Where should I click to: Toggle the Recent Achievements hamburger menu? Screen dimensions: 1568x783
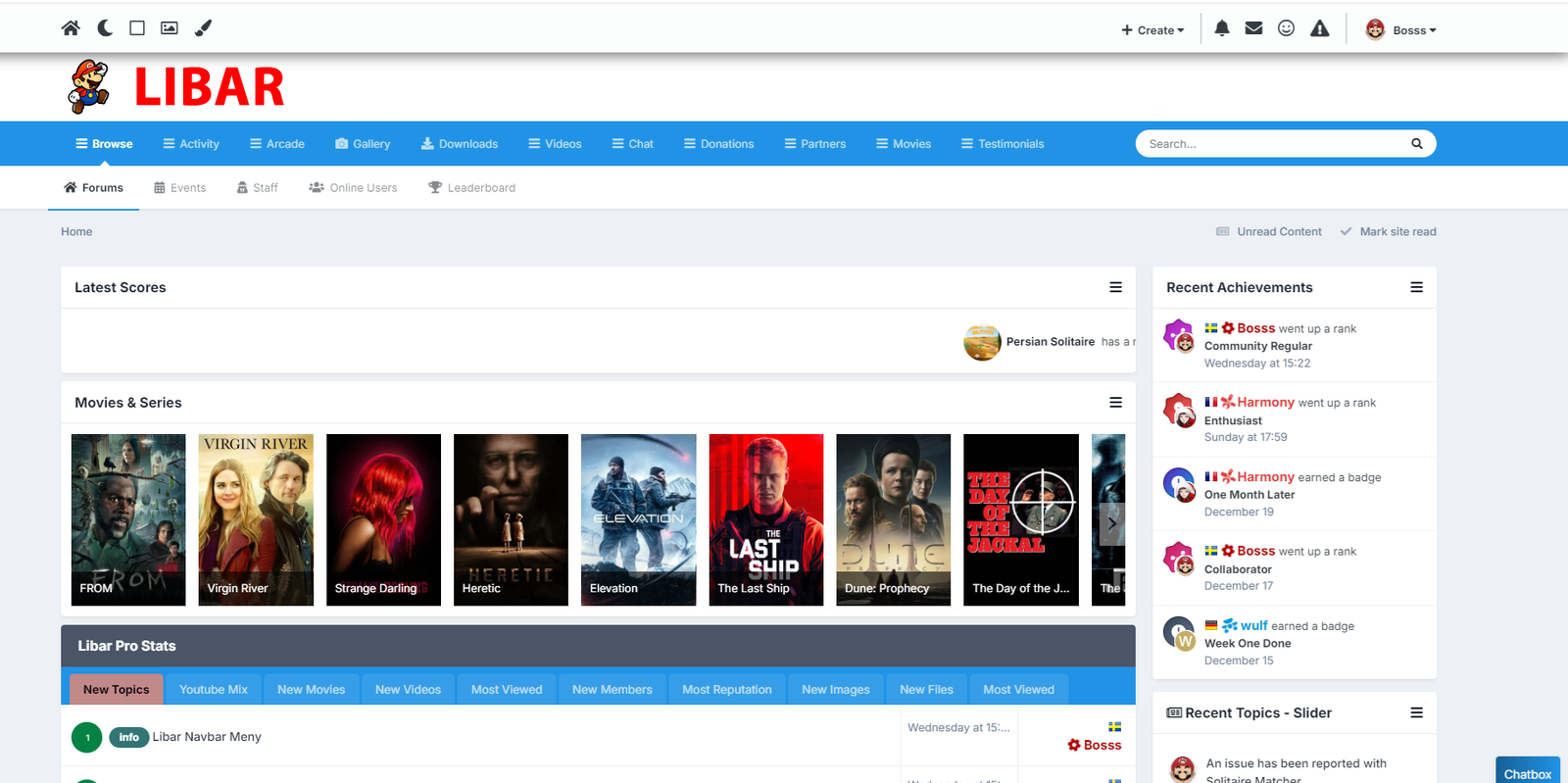click(1416, 287)
